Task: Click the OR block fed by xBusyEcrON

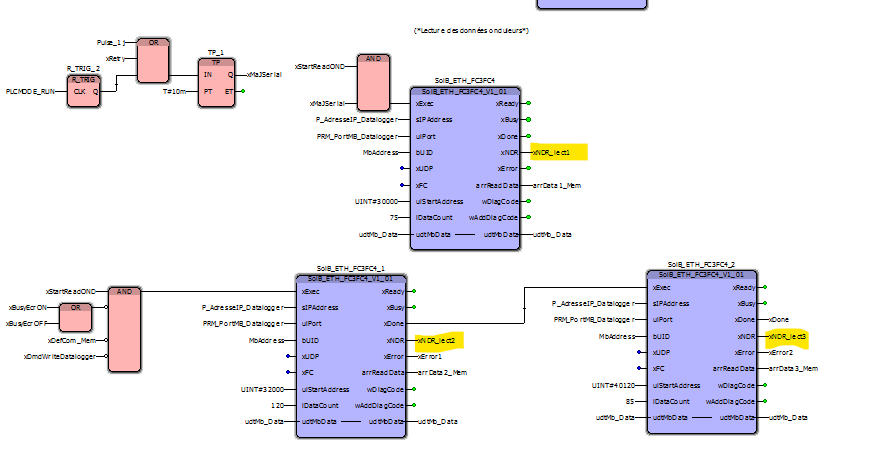Action: (x=75, y=316)
